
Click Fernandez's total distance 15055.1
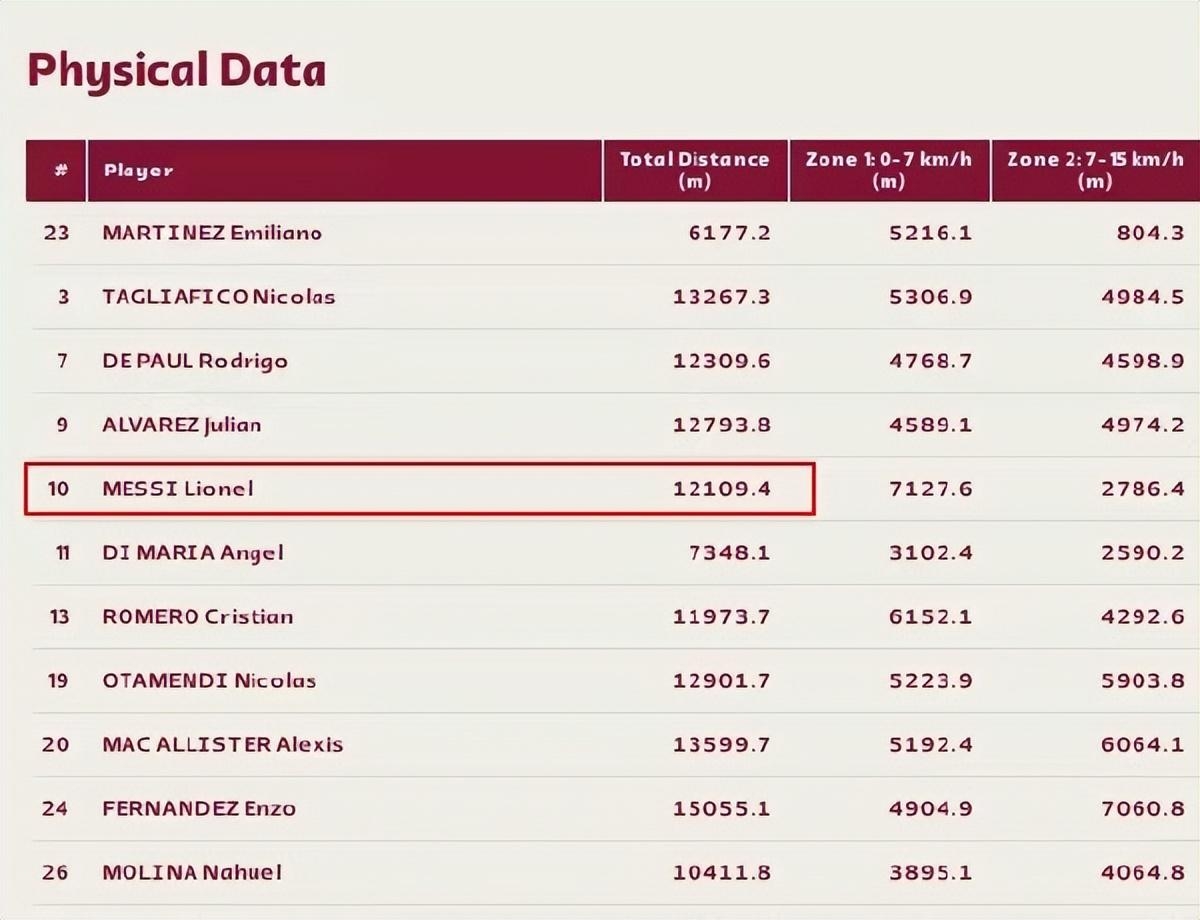(722, 809)
